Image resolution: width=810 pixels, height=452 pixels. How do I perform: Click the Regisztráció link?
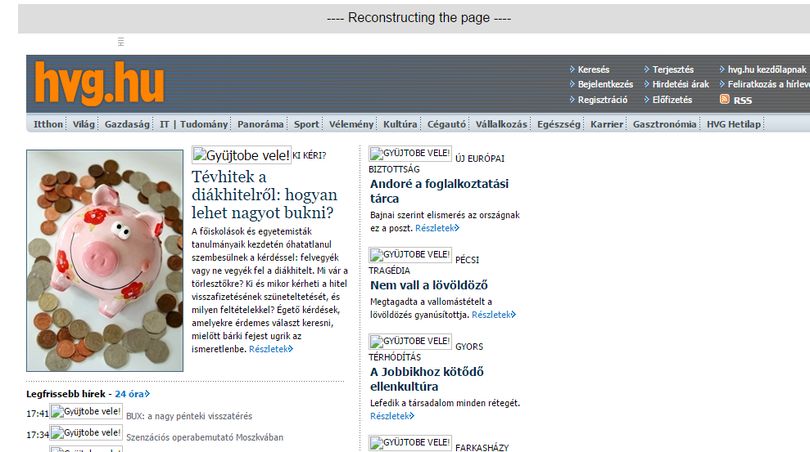tap(602, 100)
